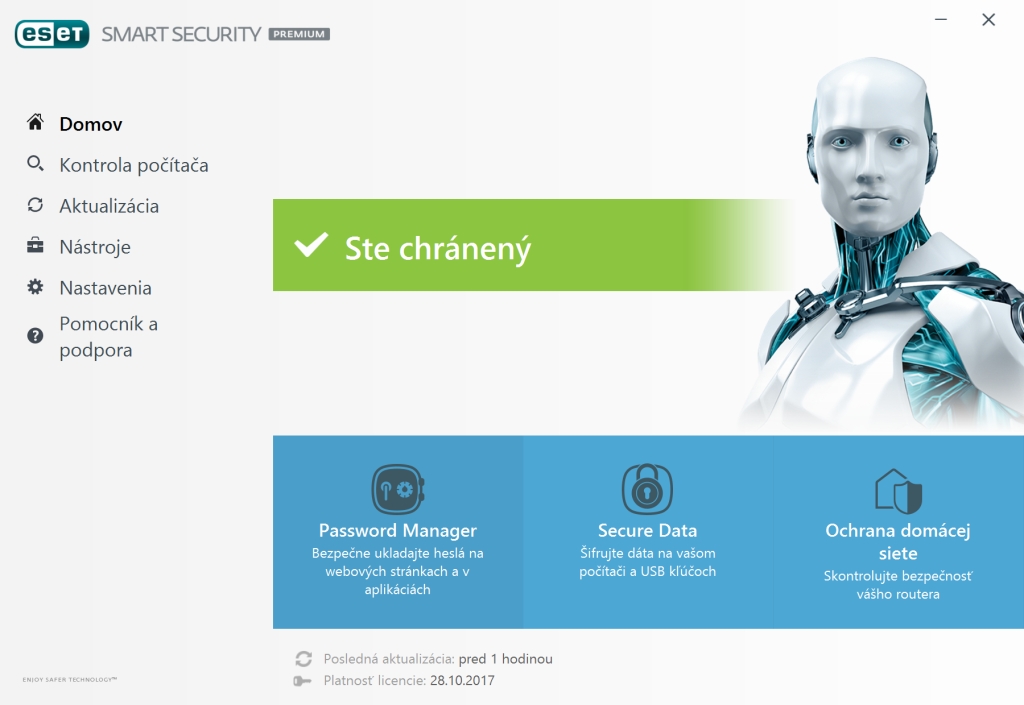1024x705 pixels.
Task: Click the home network shield icon
Action: pyautogui.click(x=897, y=491)
